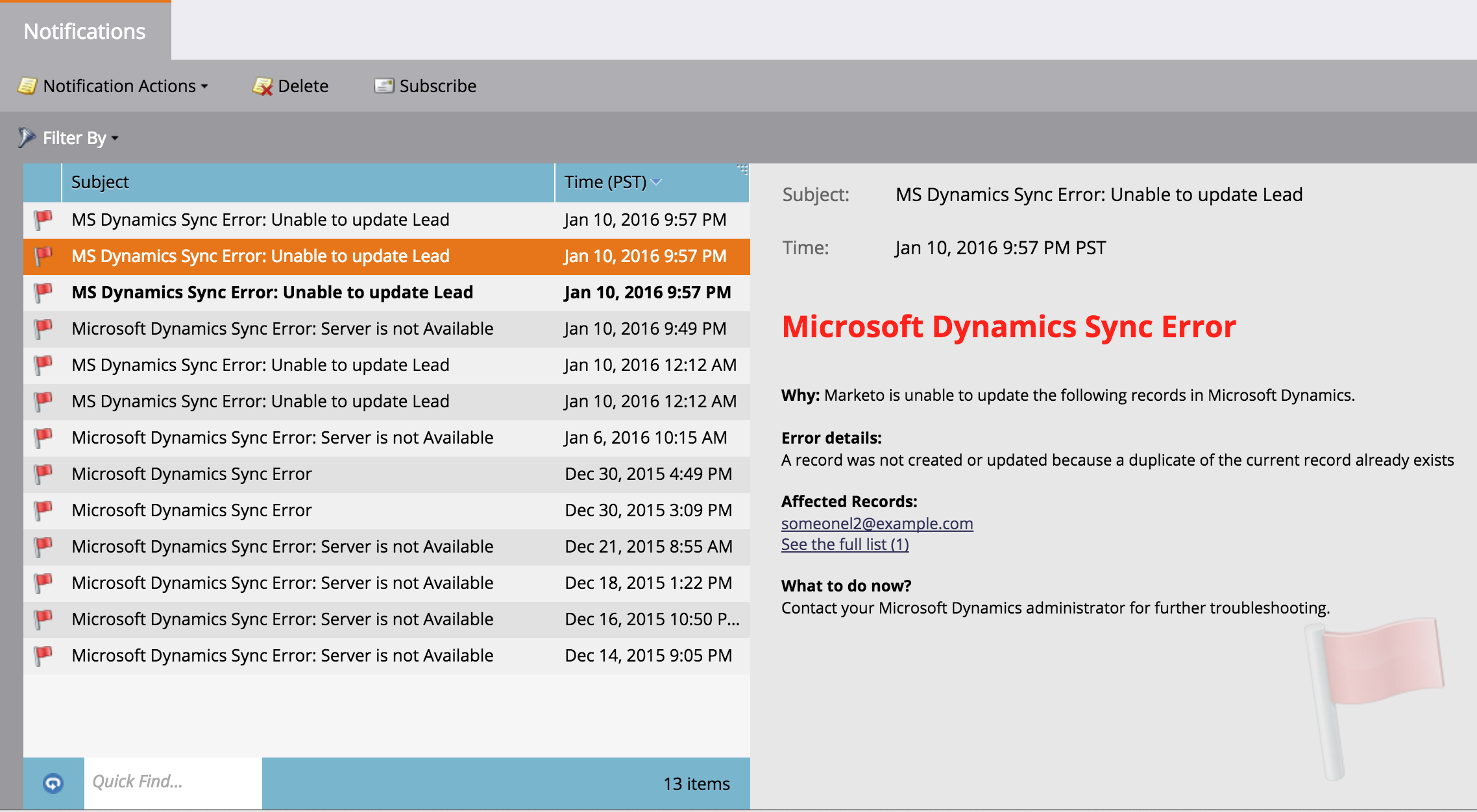Click the Notification Actions notepad icon
The width and height of the screenshot is (1477, 812).
(x=27, y=86)
